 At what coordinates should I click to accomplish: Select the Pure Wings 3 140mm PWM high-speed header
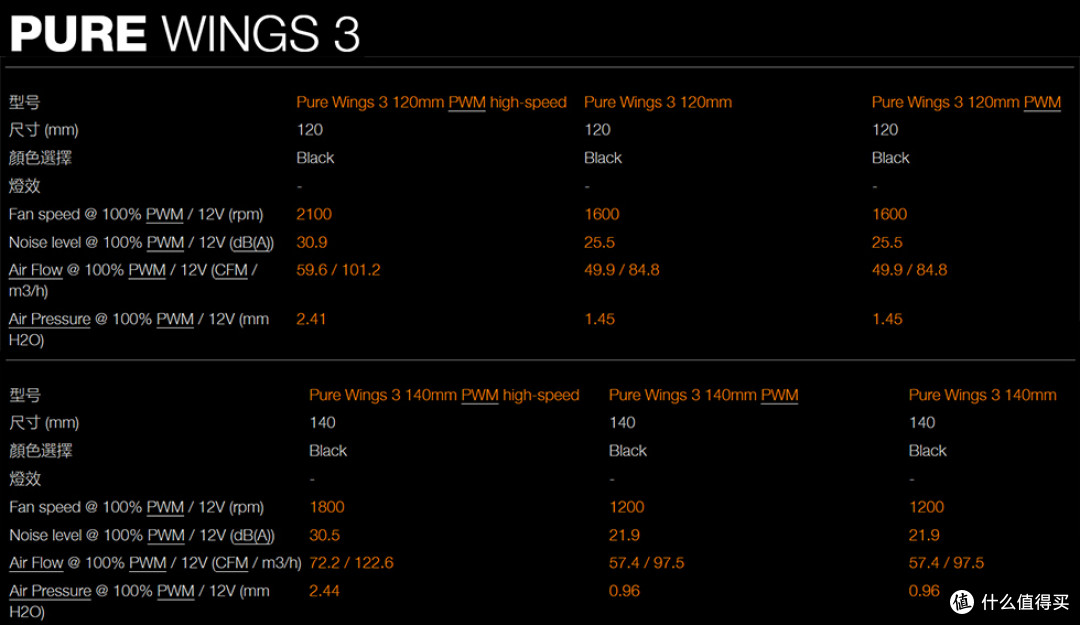444,395
